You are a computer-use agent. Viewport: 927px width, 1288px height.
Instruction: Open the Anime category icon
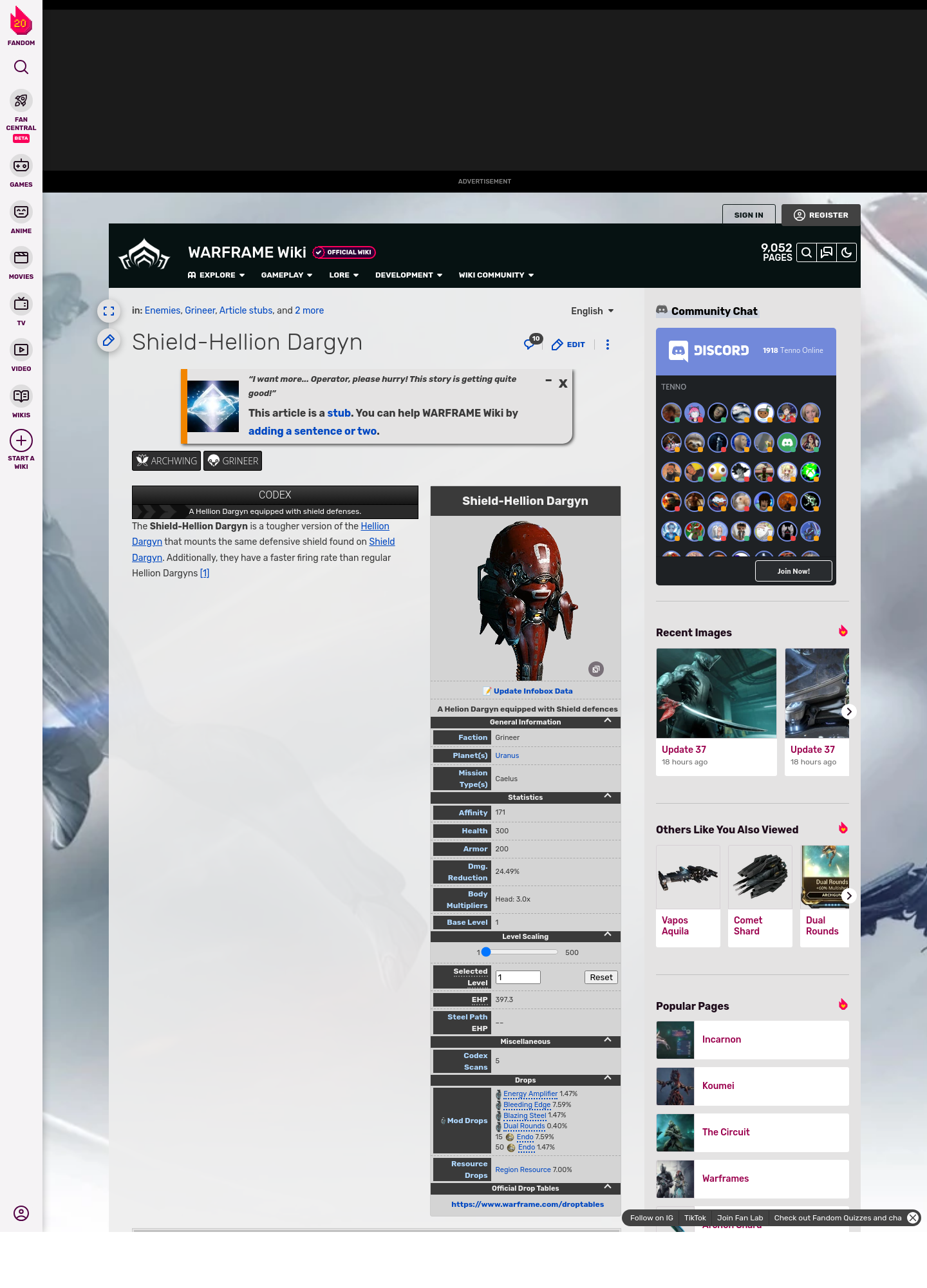(21, 212)
